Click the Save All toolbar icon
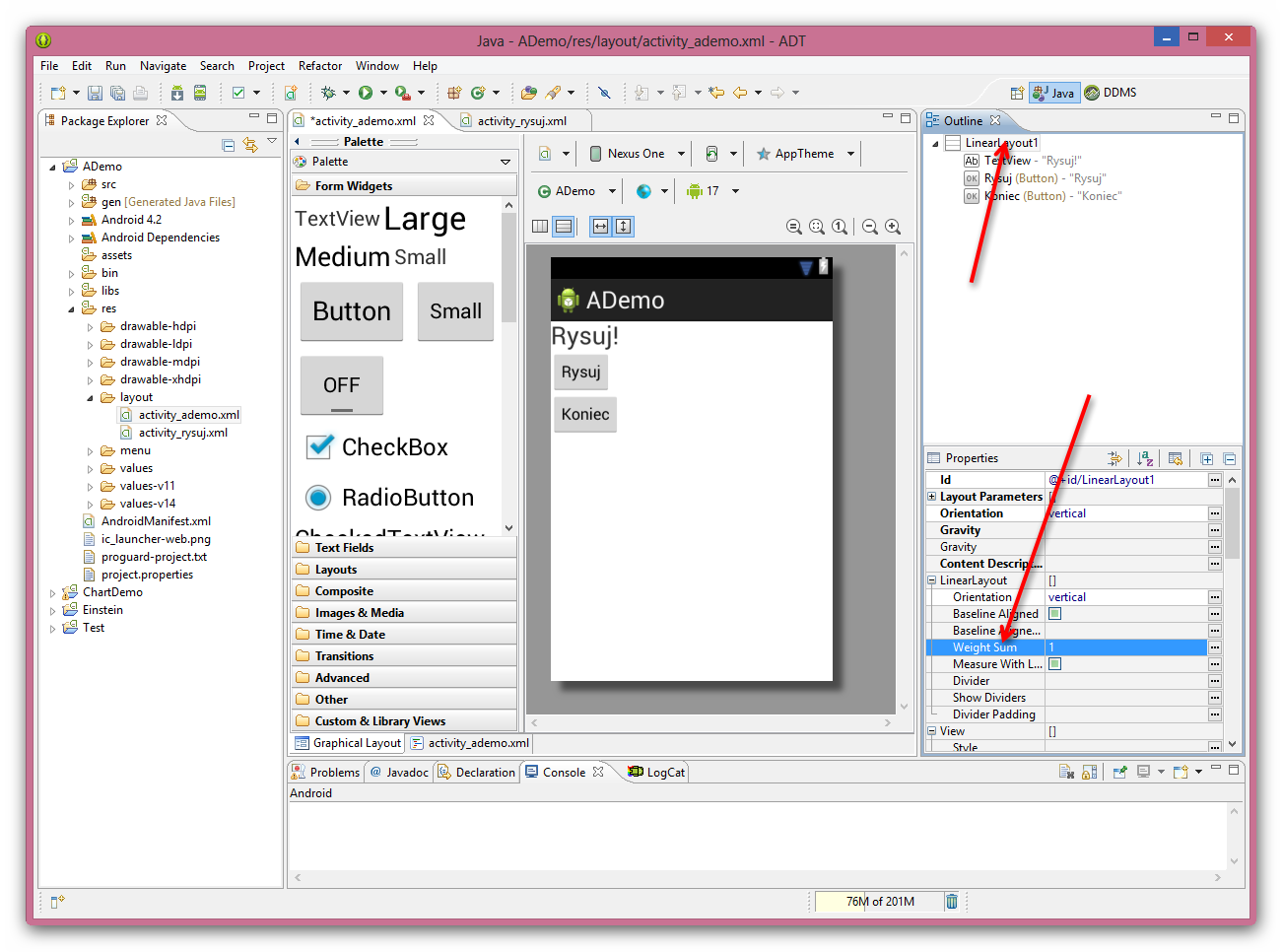Viewport: 1283px width, 952px height. pyautogui.click(x=117, y=93)
